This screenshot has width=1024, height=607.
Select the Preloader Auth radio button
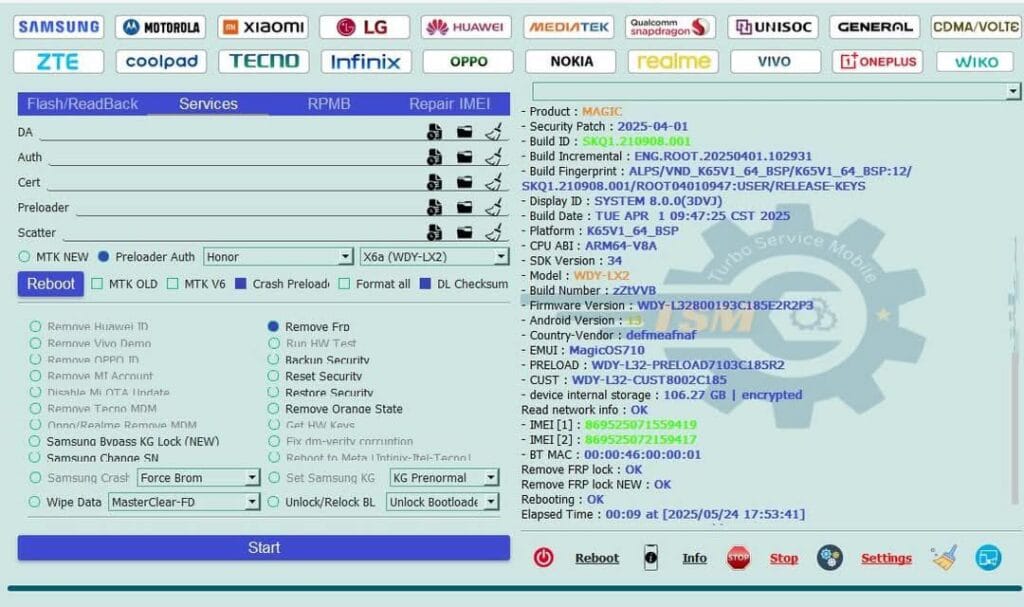pyautogui.click(x=103, y=257)
